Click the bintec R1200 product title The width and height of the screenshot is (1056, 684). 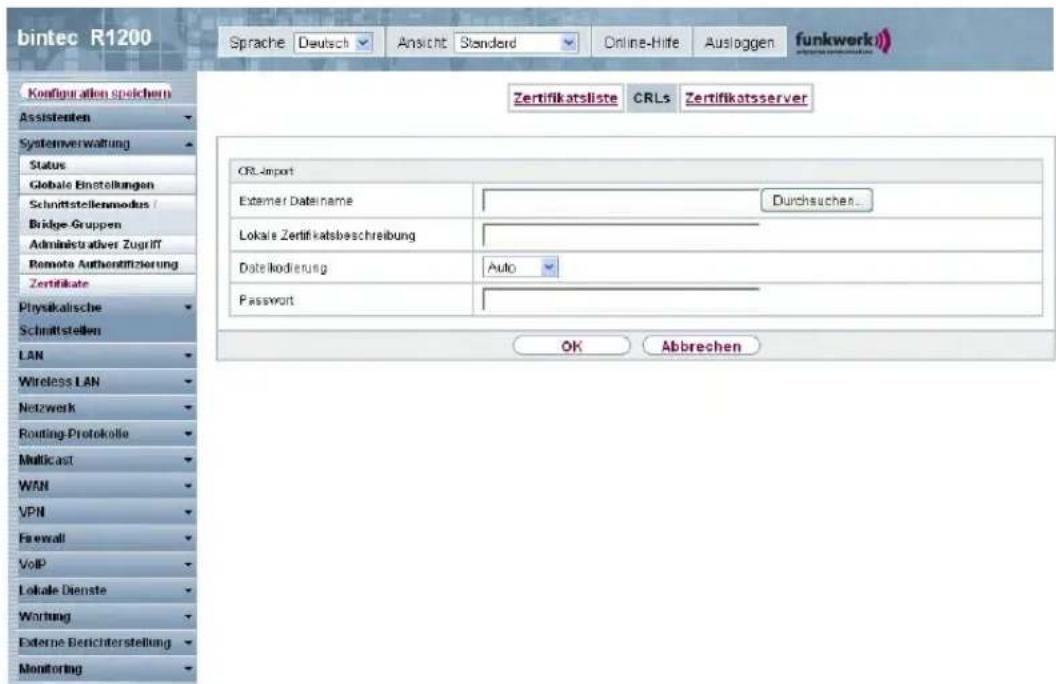(84, 38)
